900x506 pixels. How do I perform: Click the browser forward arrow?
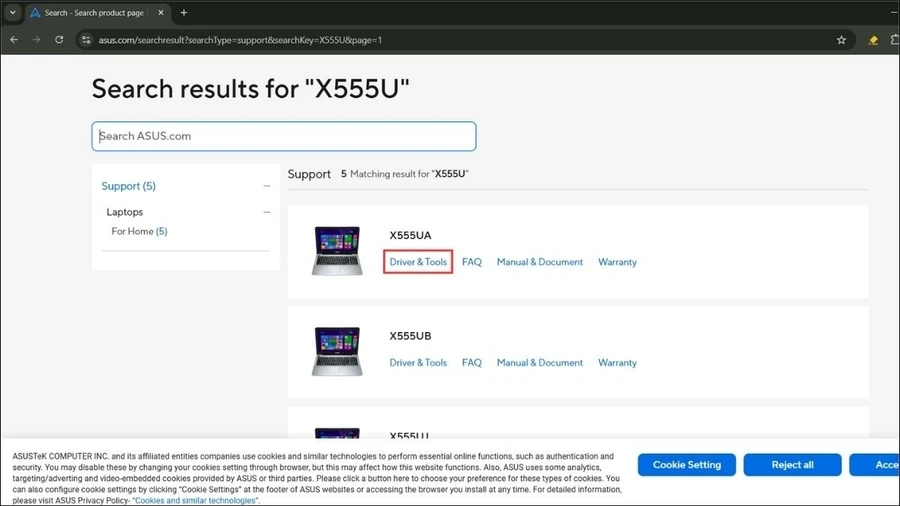tap(36, 40)
